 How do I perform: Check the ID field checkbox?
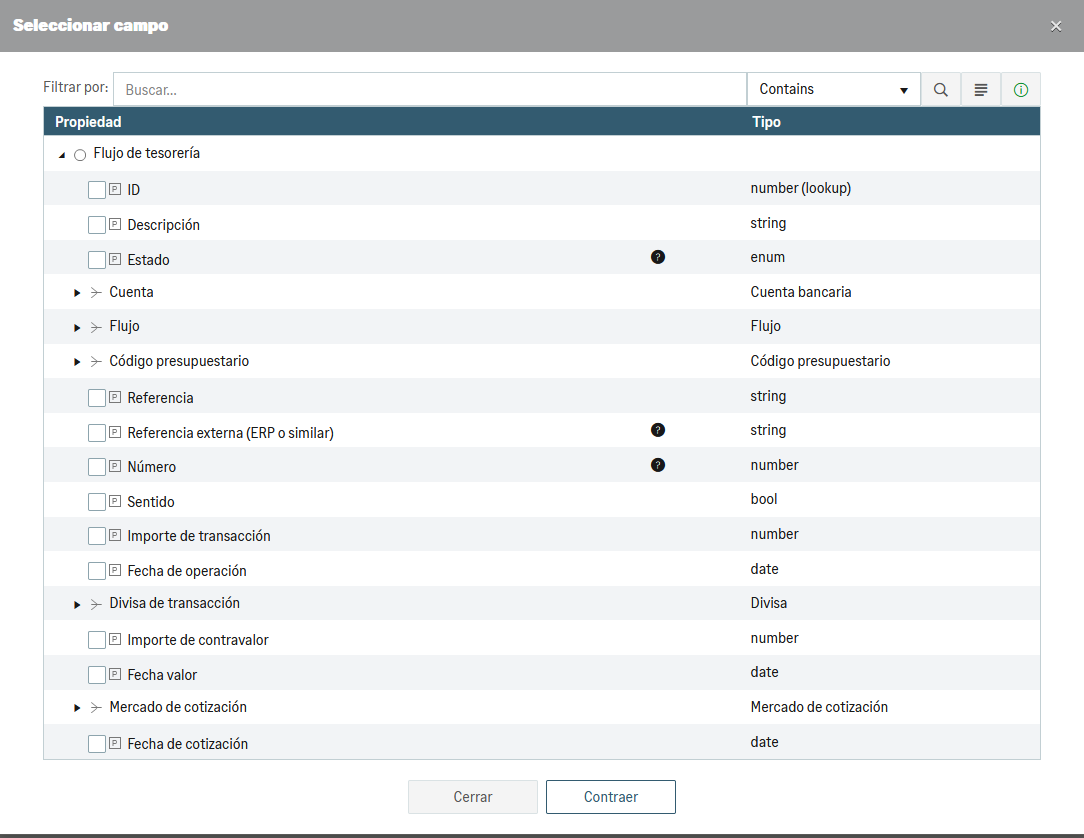97,190
